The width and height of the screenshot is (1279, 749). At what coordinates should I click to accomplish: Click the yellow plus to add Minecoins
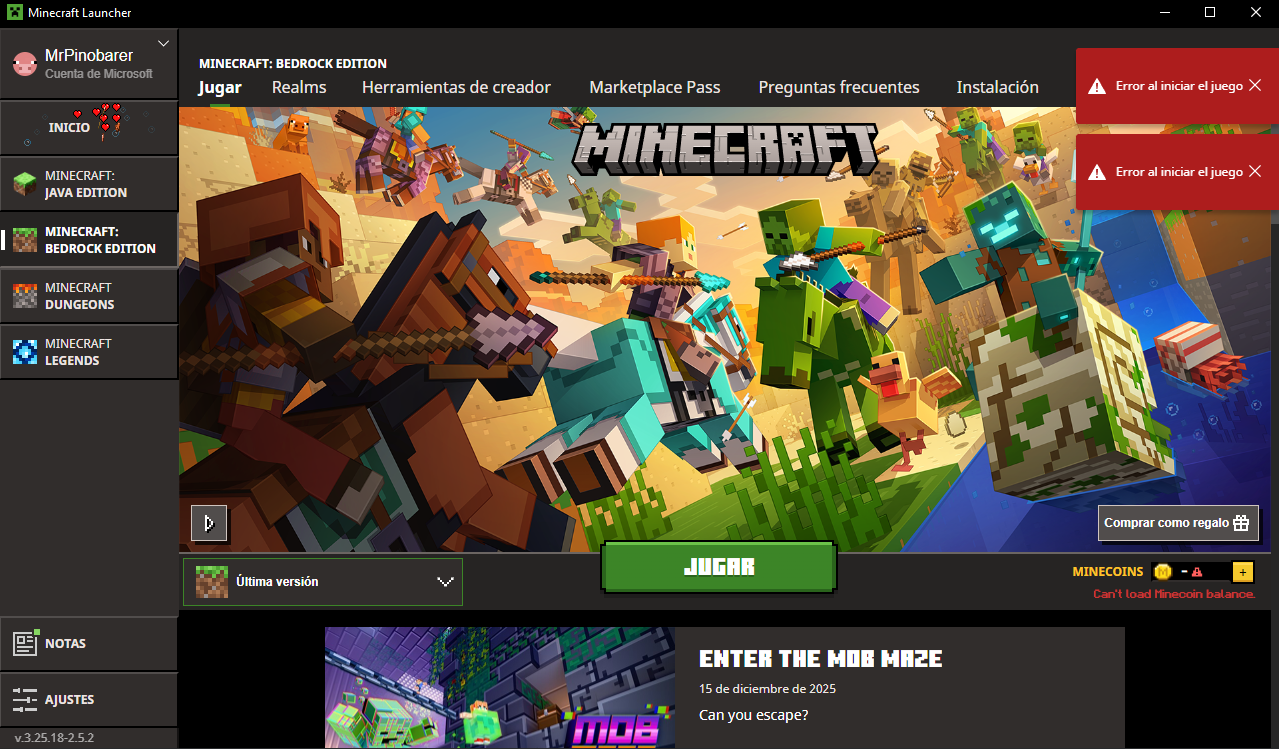(1243, 572)
